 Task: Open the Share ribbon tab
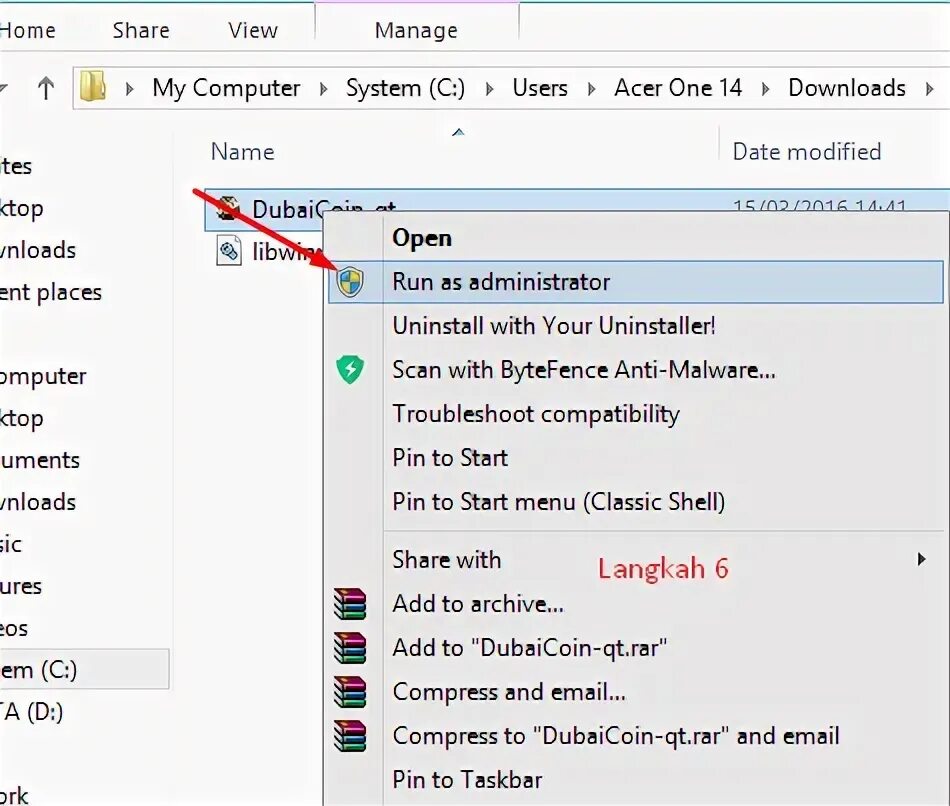point(141,30)
